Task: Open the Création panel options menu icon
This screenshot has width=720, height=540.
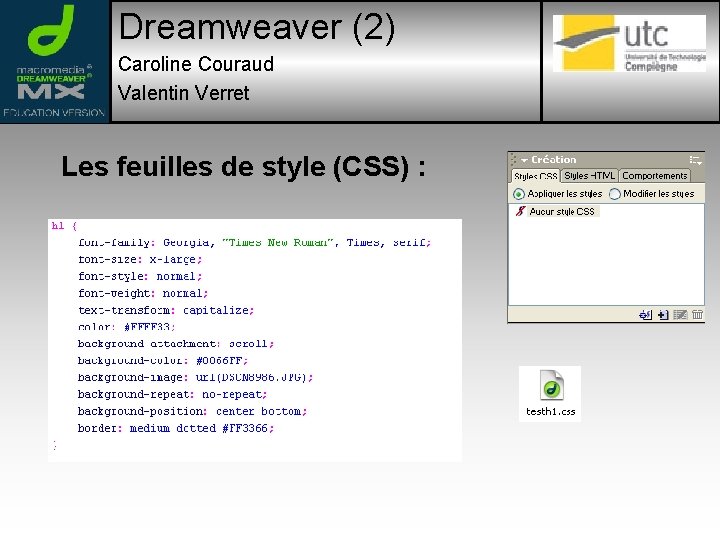Action: pyautogui.click(x=695, y=160)
